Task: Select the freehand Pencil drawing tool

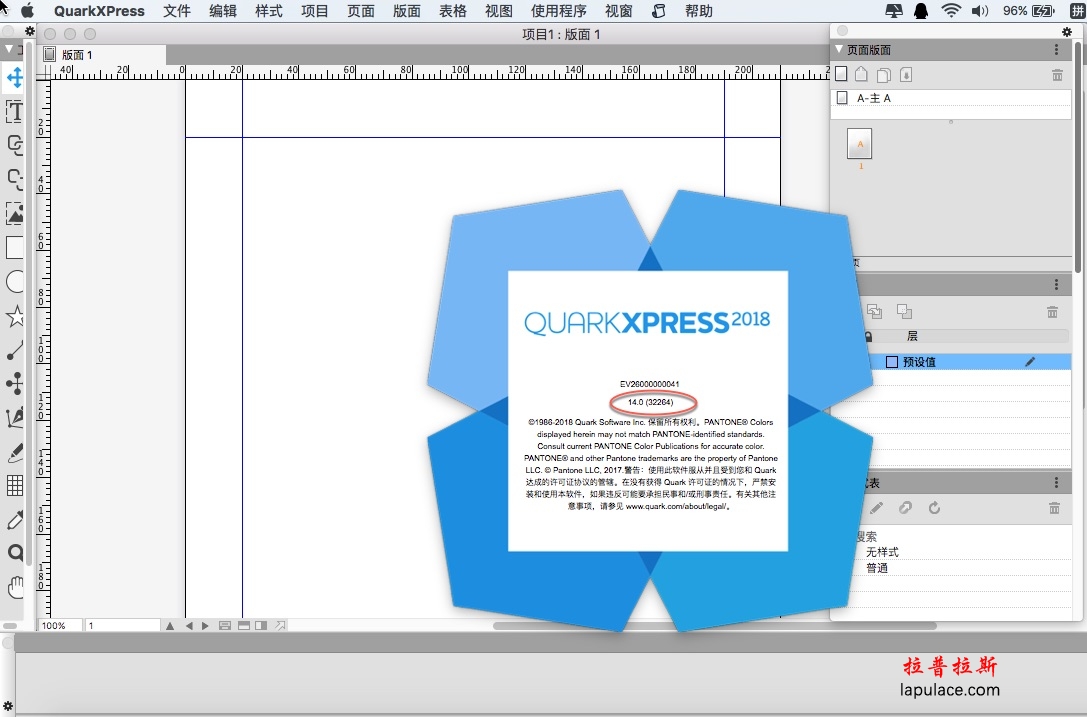Action: click(15, 452)
